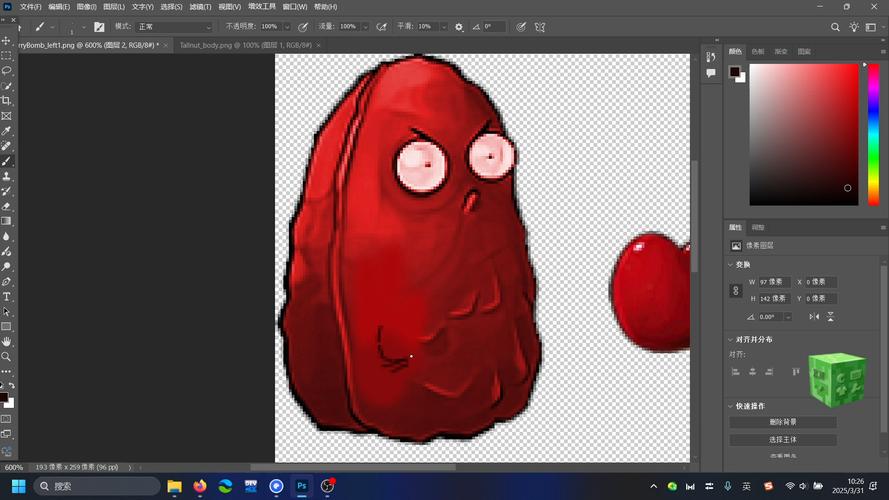Select the Rectangle shape tool
This screenshot has height=500, width=889.
(x=6, y=327)
